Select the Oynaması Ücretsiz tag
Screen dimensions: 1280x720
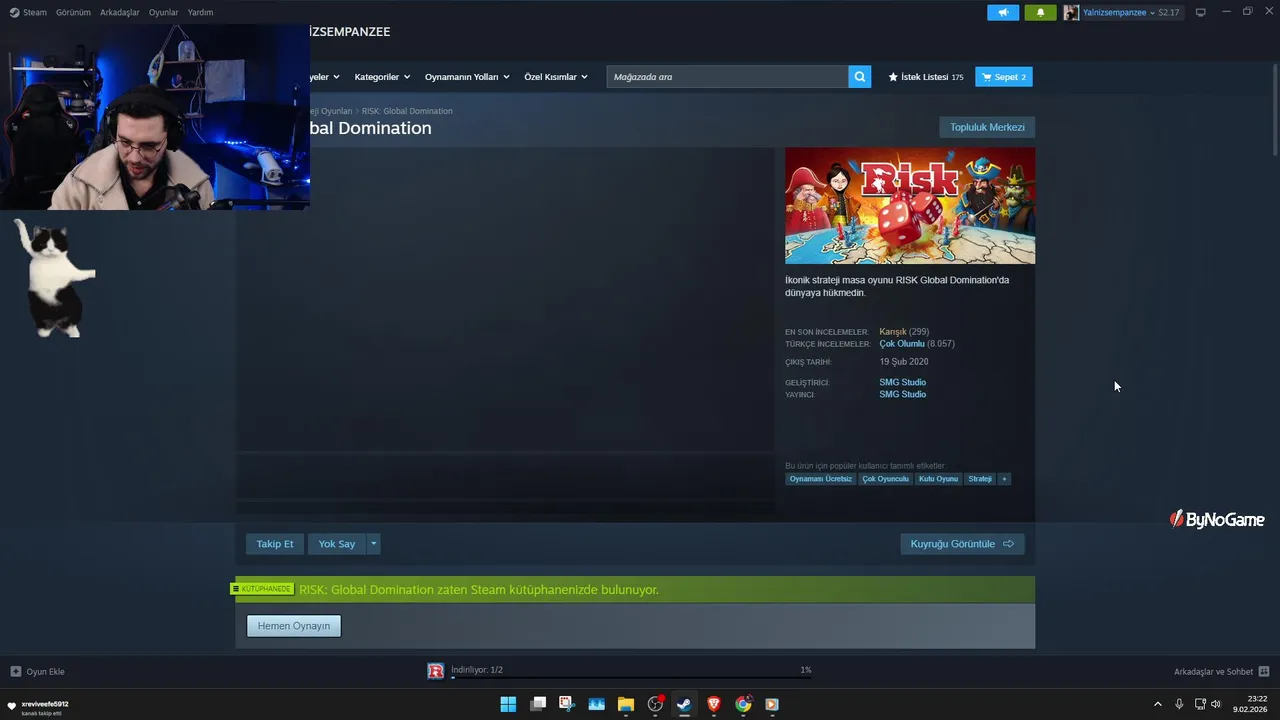(x=821, y=479)
